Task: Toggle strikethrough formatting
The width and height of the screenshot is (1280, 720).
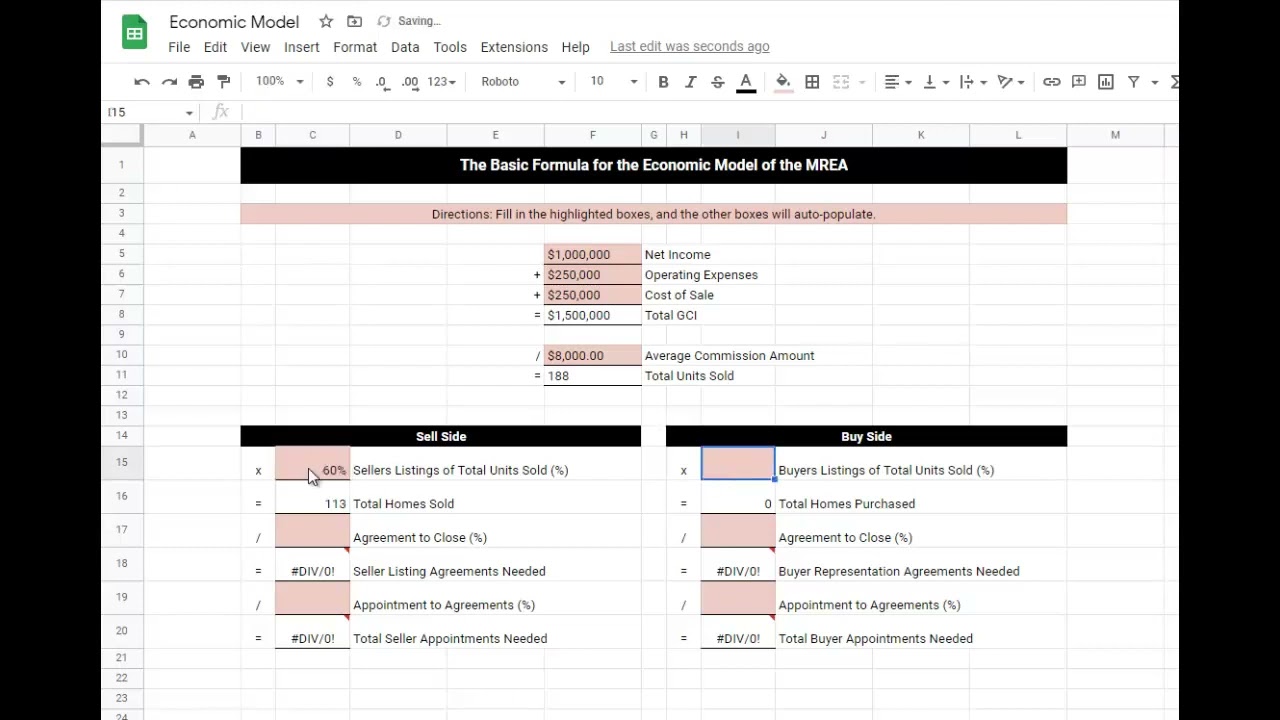Action: coord(718,82)
